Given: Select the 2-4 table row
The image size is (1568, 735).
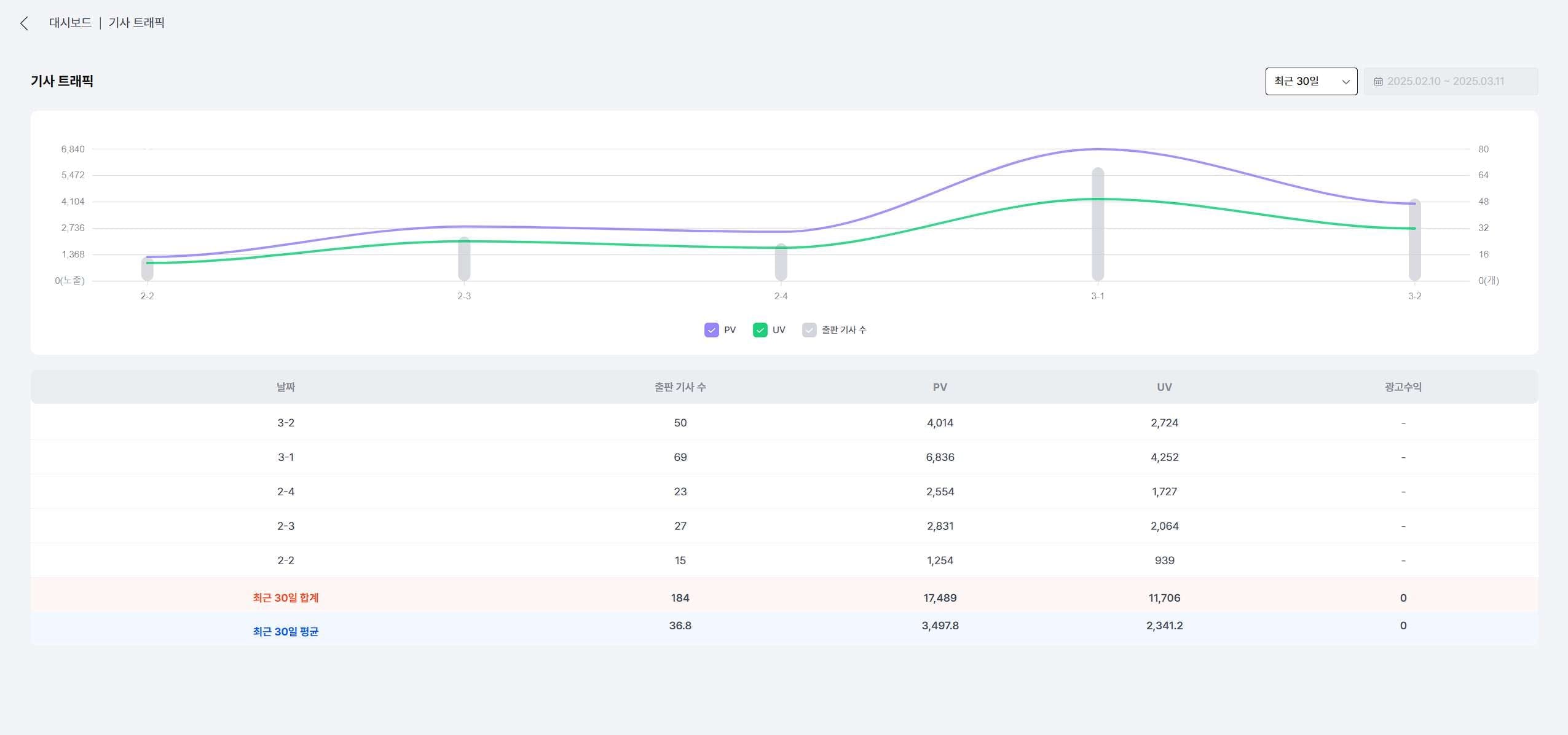Looking at the screenshot, I should click(286, 492).
